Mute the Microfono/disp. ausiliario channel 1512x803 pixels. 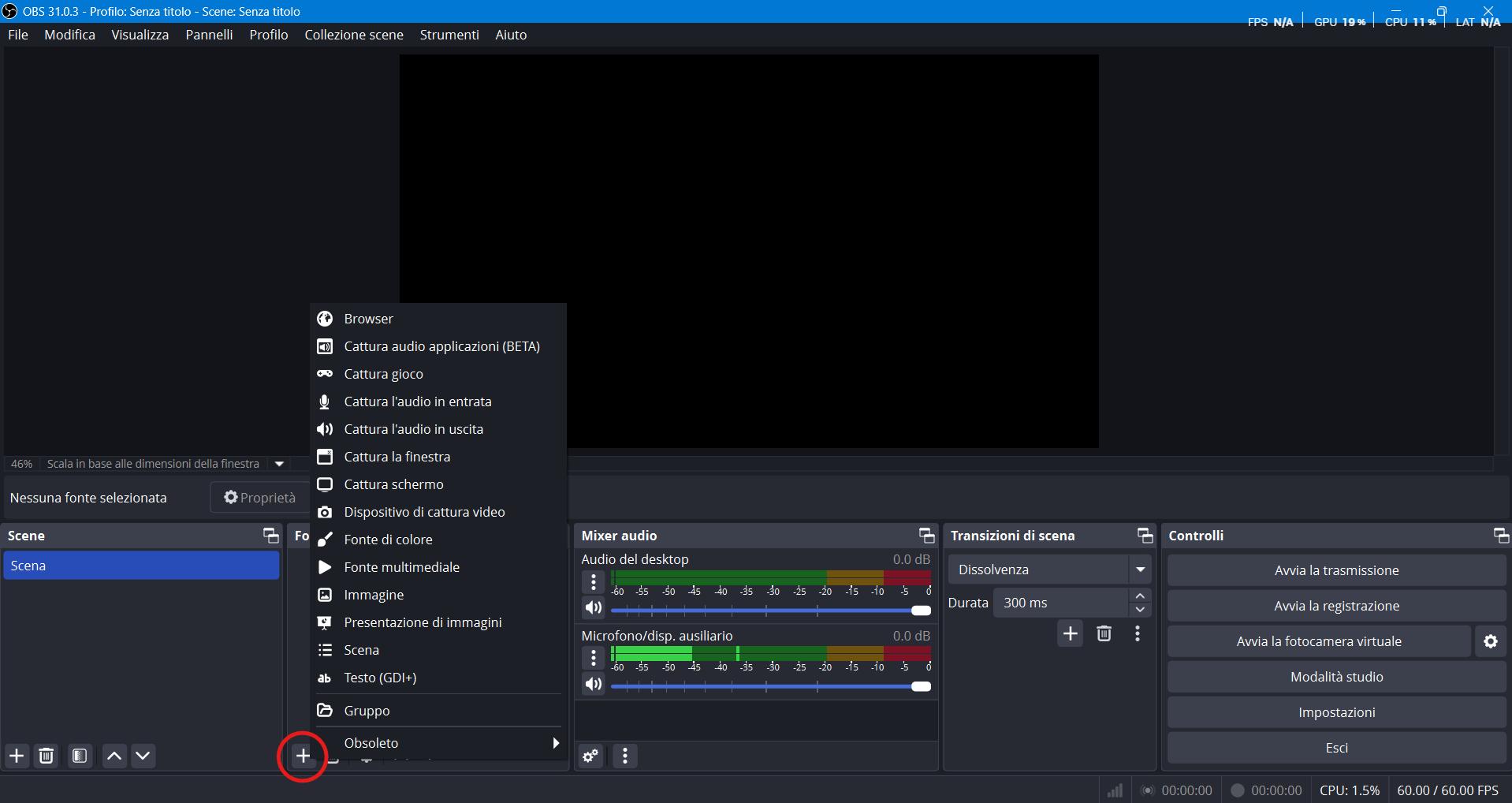click(x=594, y=684)
